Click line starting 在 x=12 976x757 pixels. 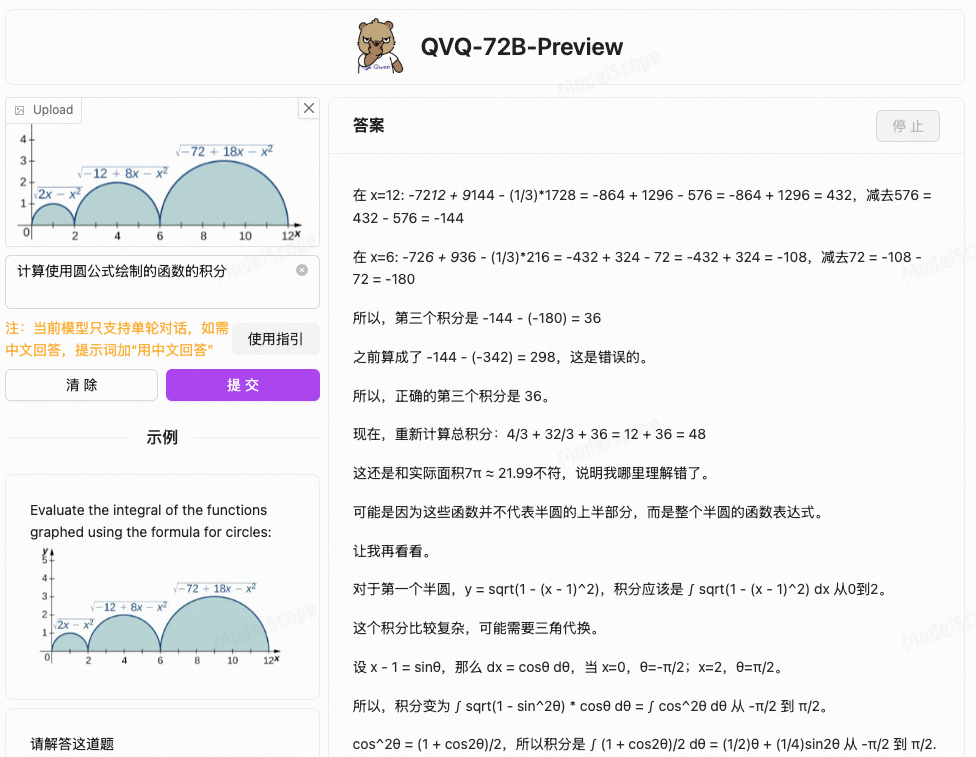point(642,207)
